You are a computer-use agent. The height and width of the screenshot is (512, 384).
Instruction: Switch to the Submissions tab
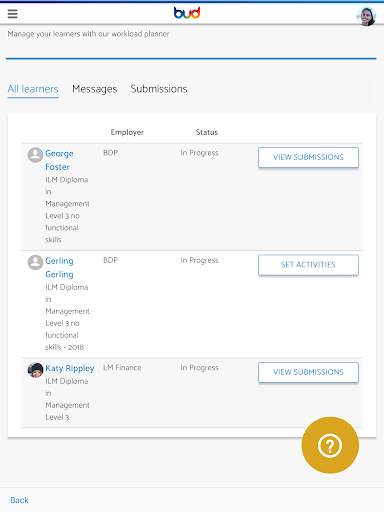(x=159, y=89)
